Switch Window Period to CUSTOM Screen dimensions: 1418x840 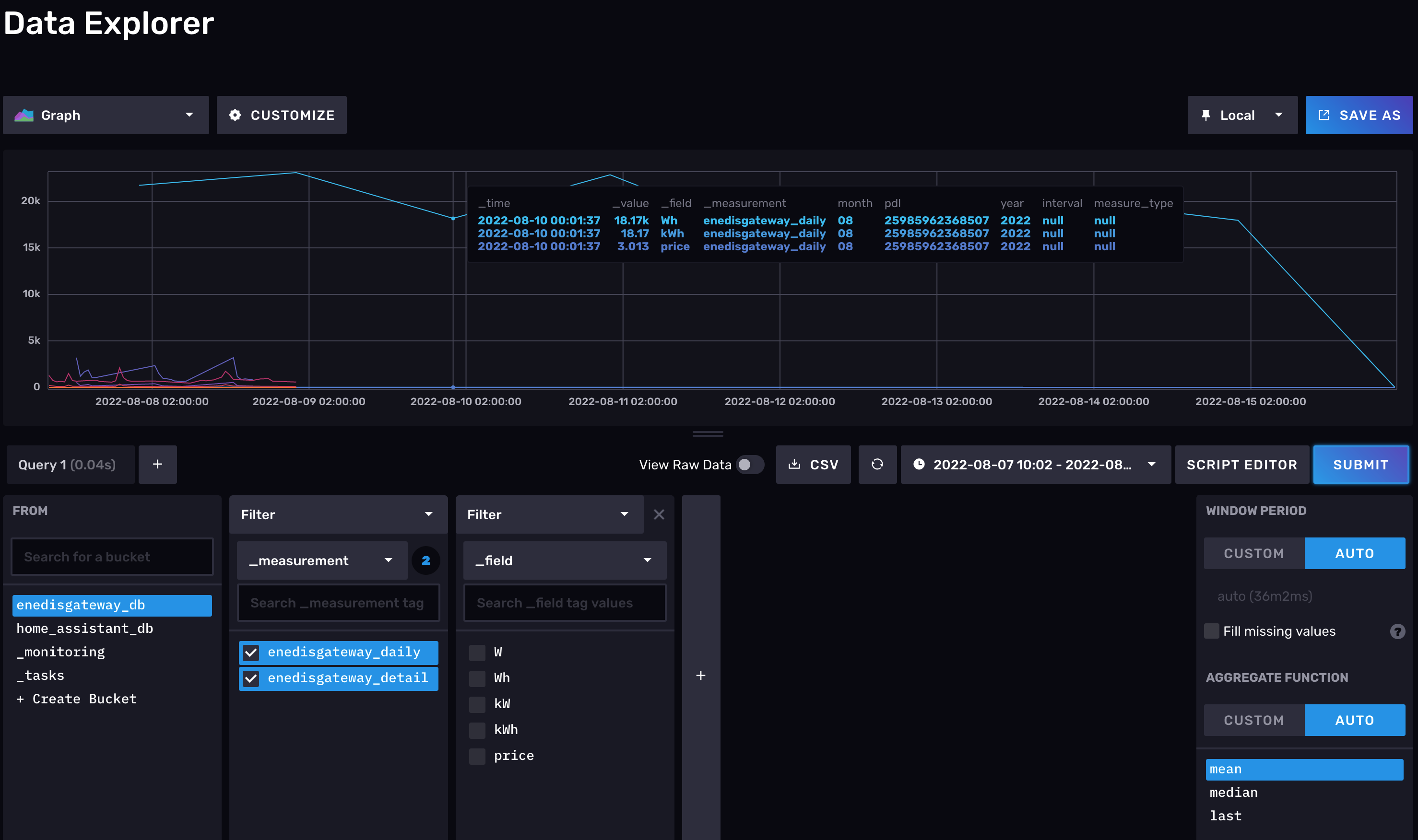click(1254, 553)
